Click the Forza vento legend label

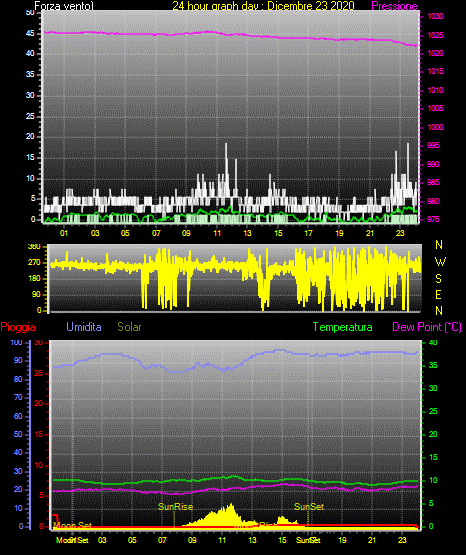click(x=64, y=6)
